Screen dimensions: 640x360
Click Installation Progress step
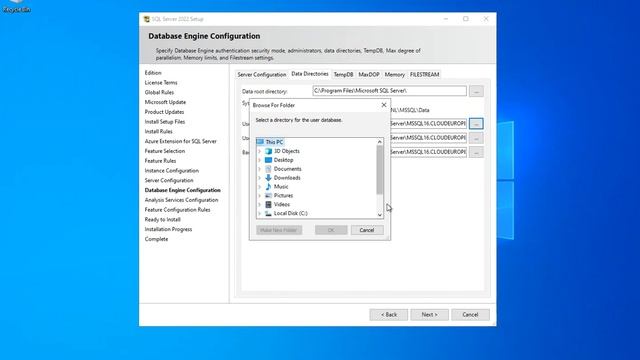click(x=168, y=229)
